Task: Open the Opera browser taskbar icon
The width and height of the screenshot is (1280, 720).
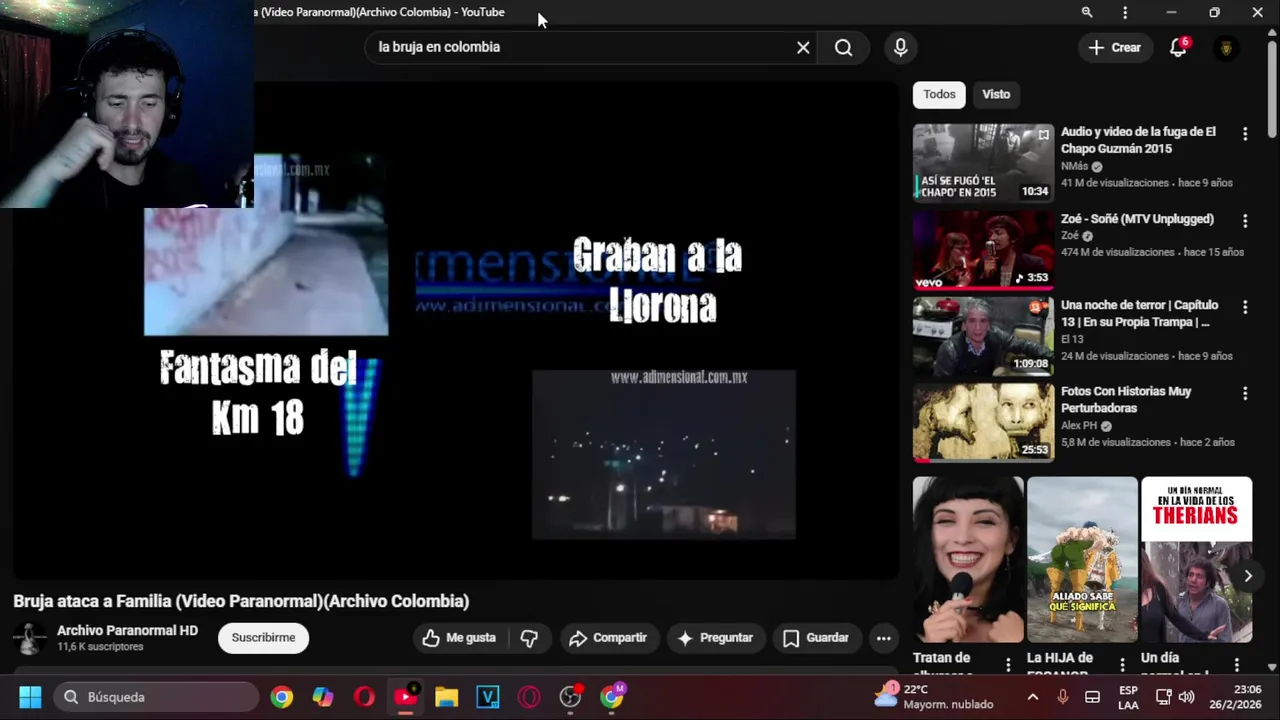Action: [x=364, y=697]
